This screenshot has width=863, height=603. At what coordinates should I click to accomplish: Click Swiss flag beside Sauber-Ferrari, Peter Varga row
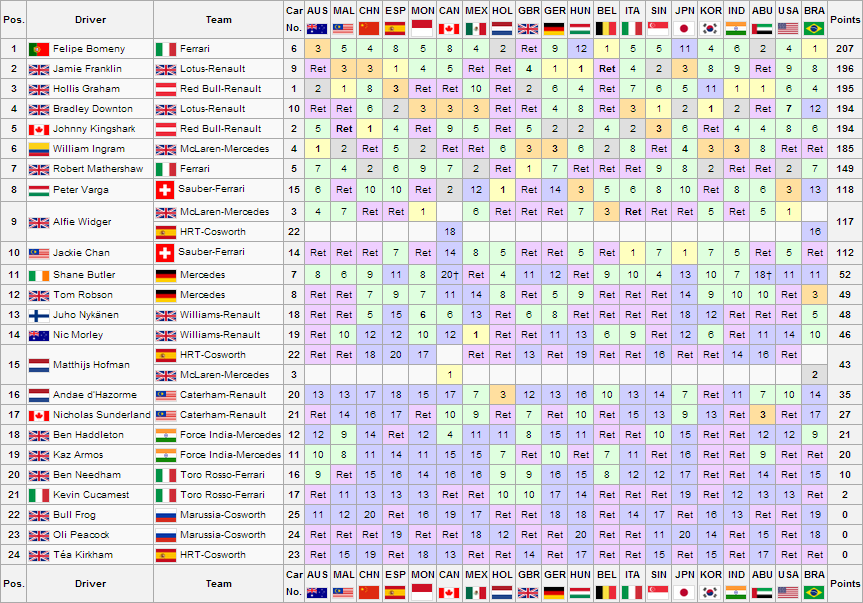tap(165, 189)
